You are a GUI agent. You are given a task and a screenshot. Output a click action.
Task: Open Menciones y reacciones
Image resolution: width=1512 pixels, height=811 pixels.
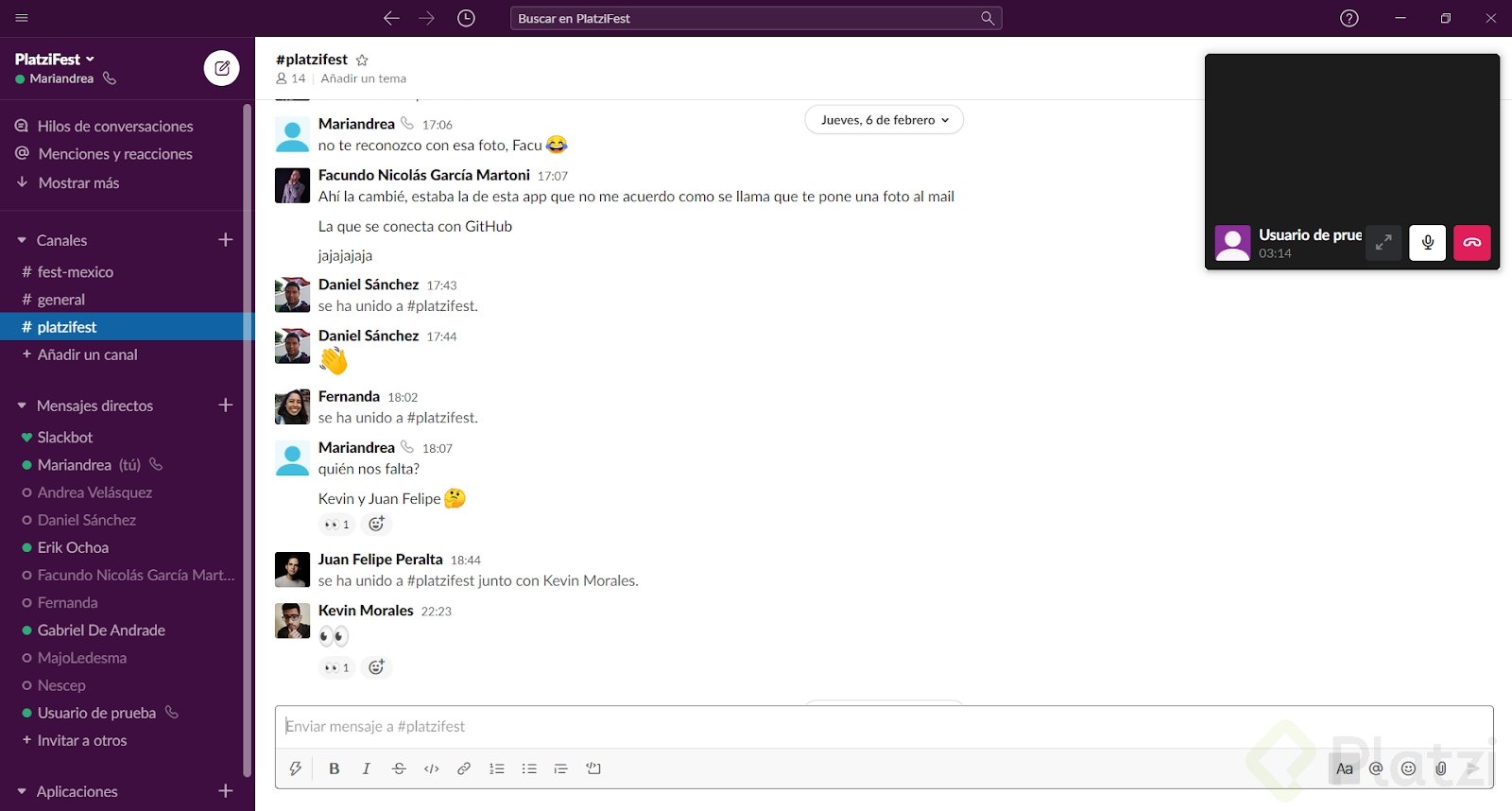coord(115,154)
